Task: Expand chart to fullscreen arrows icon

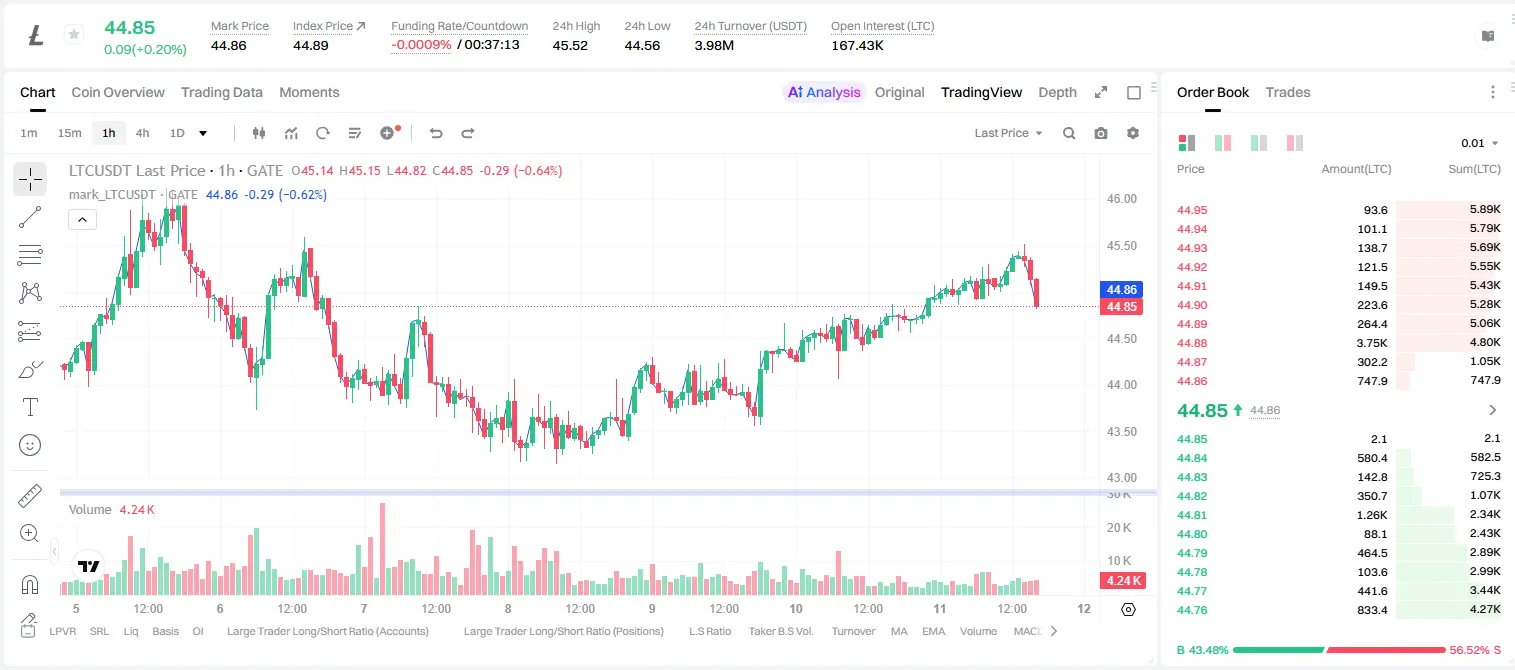Action: (x=1101, y=92)
